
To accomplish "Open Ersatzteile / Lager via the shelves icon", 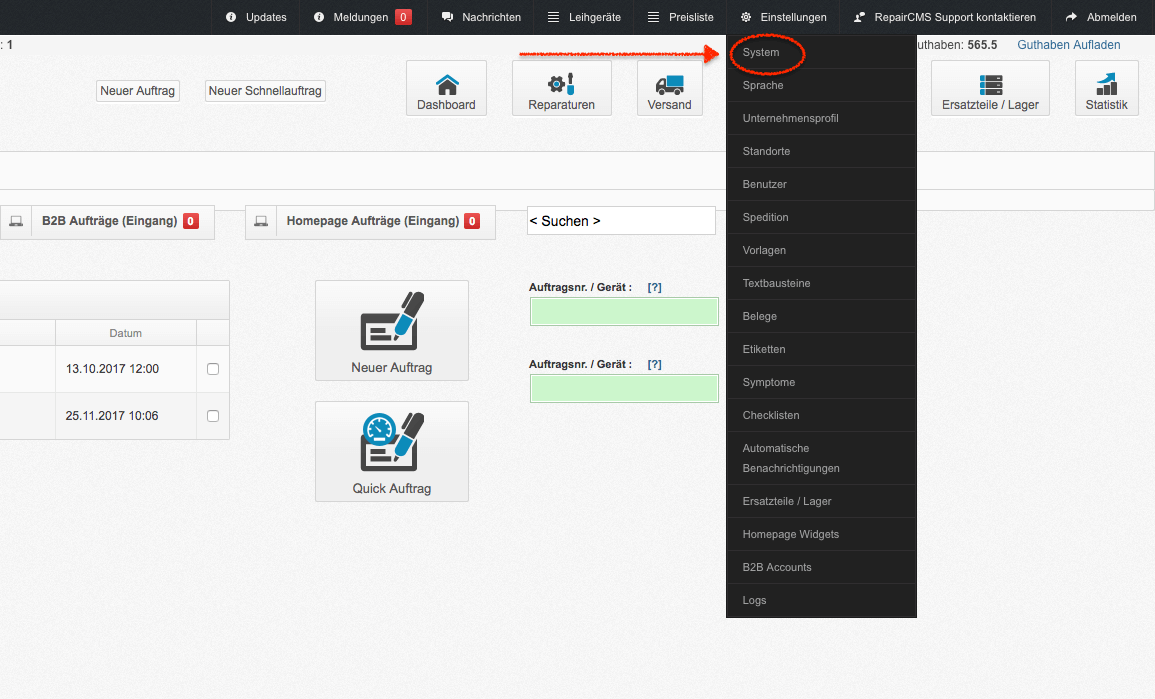I will click(991, 85).
